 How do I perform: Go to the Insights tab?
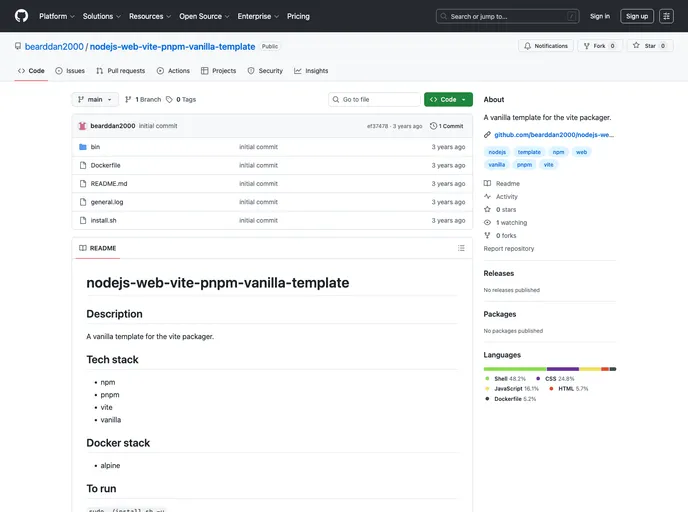tap(311, 71)
